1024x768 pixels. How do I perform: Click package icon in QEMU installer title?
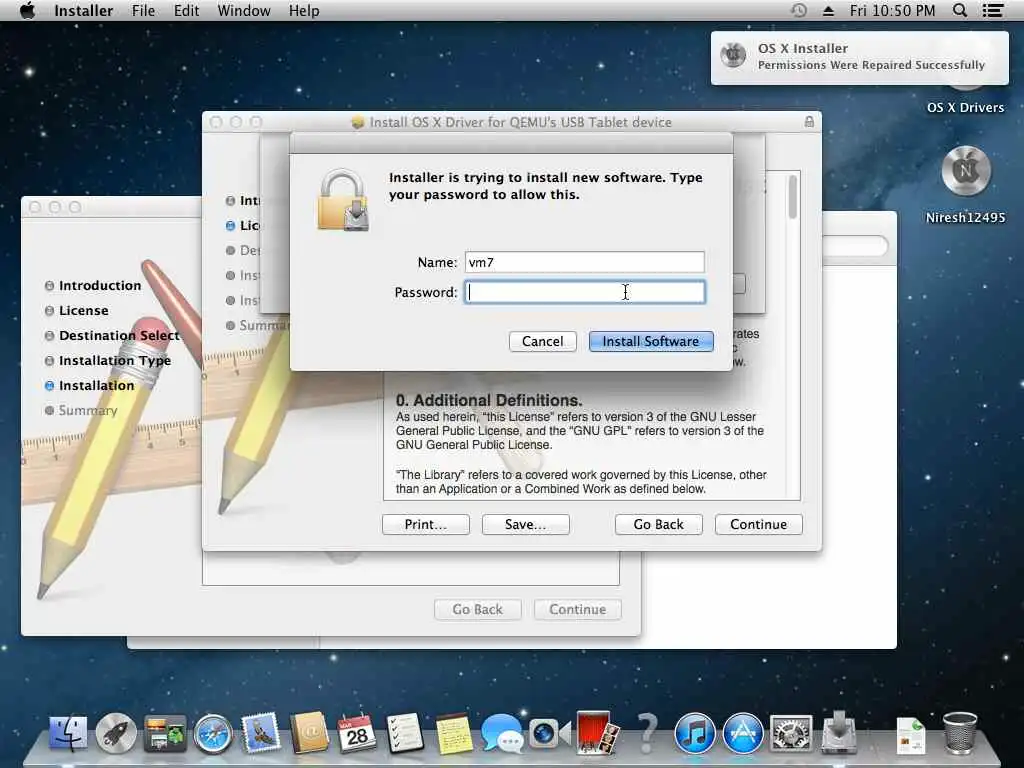[x=357, y=122]
